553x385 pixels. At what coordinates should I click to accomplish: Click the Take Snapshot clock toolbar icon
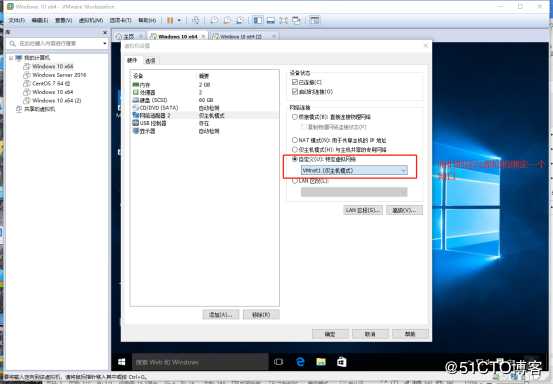point(214,20)
